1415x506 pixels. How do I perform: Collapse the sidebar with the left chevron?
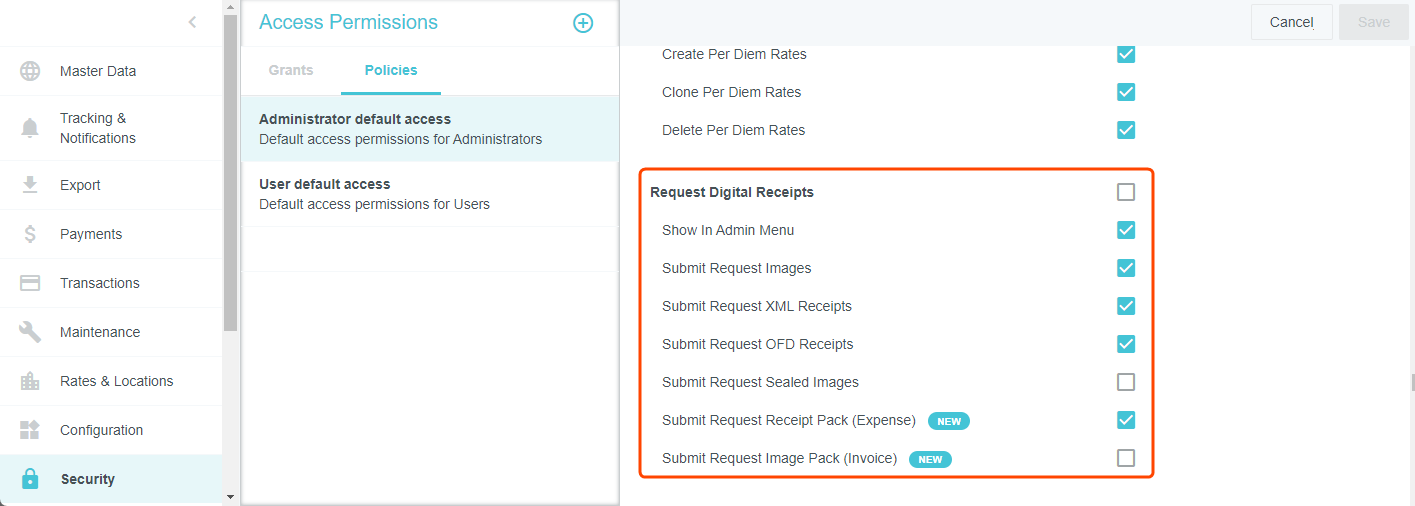point(192,22)
